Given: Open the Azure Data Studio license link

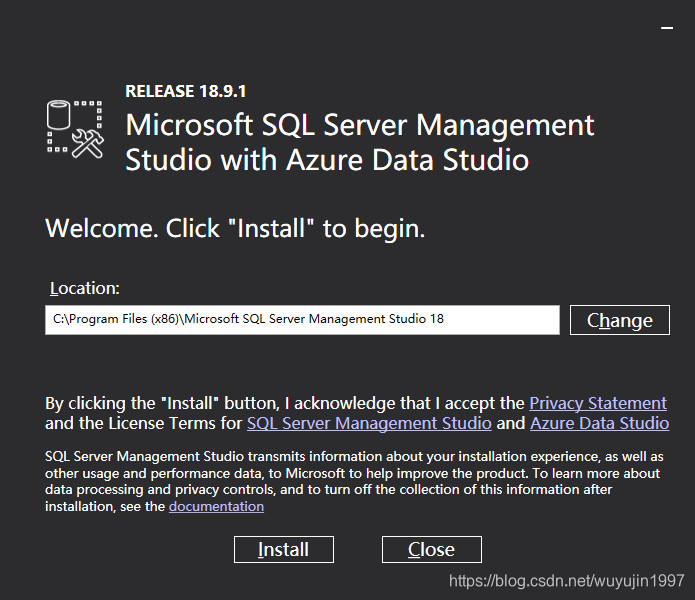Looking at the screenshot, I should [600, 423].
